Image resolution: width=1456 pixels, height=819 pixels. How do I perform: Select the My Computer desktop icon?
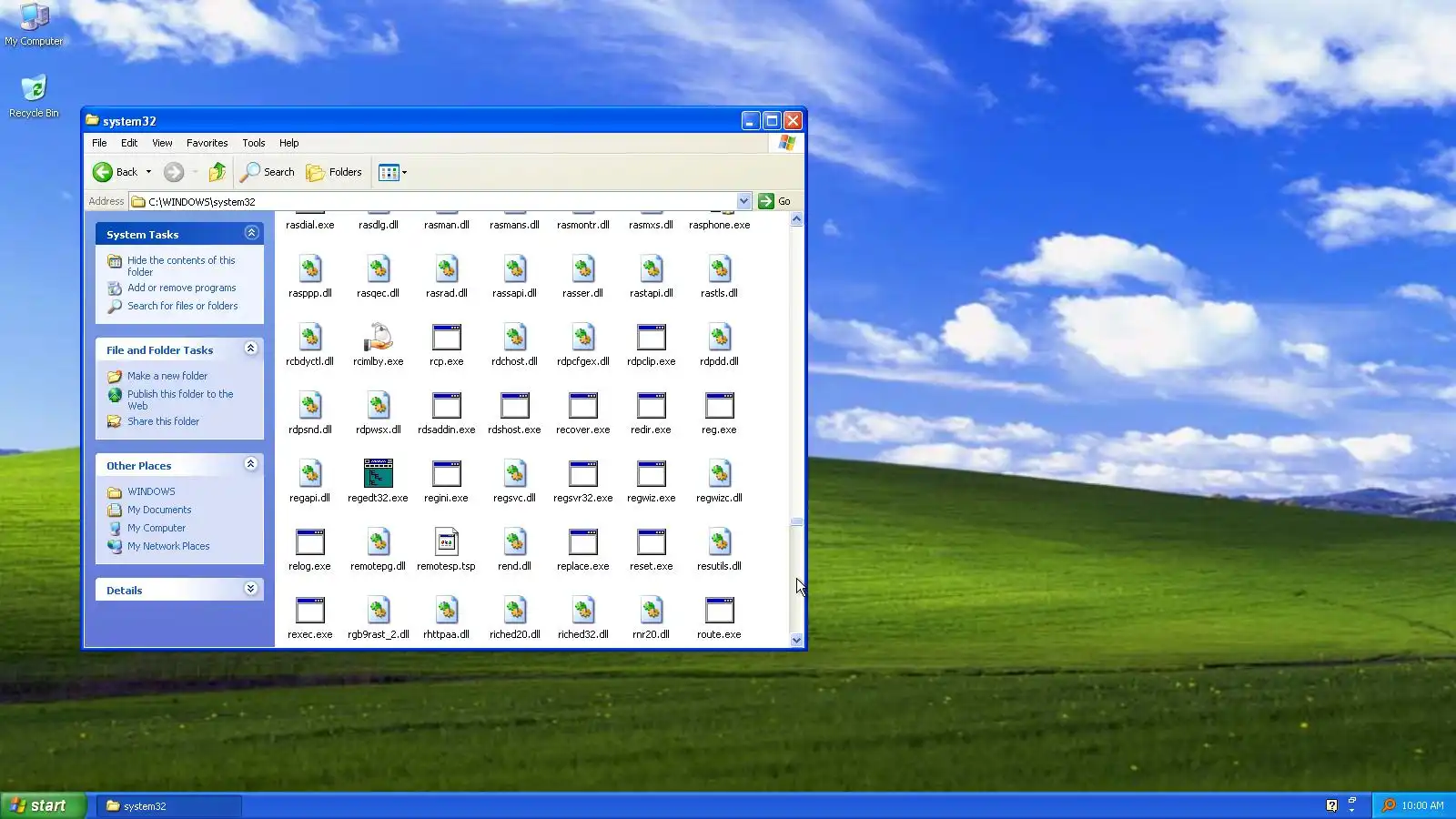34,16
